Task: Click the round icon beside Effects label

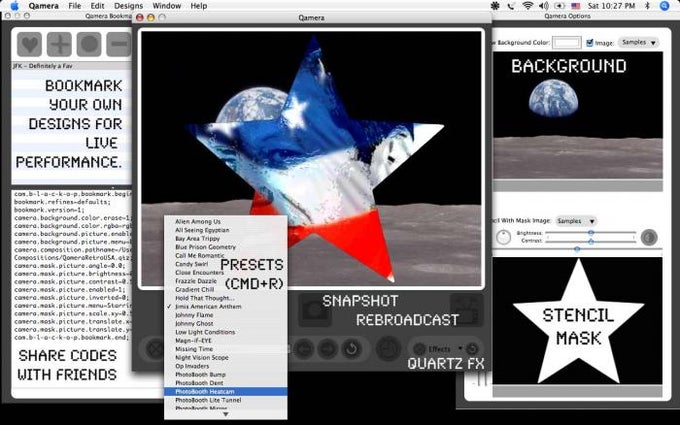Action: 419,349
